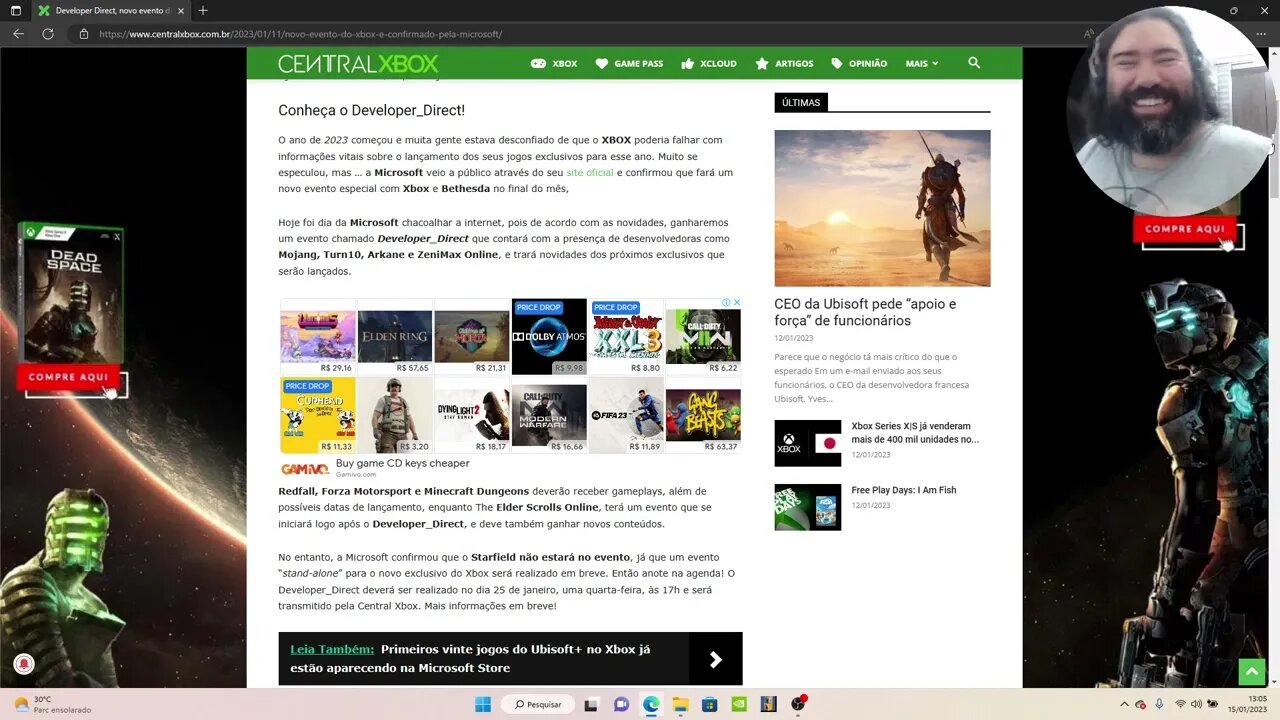Open the Central Xbox home logo
Screen dimensions: 1280x720
[358, 64]
